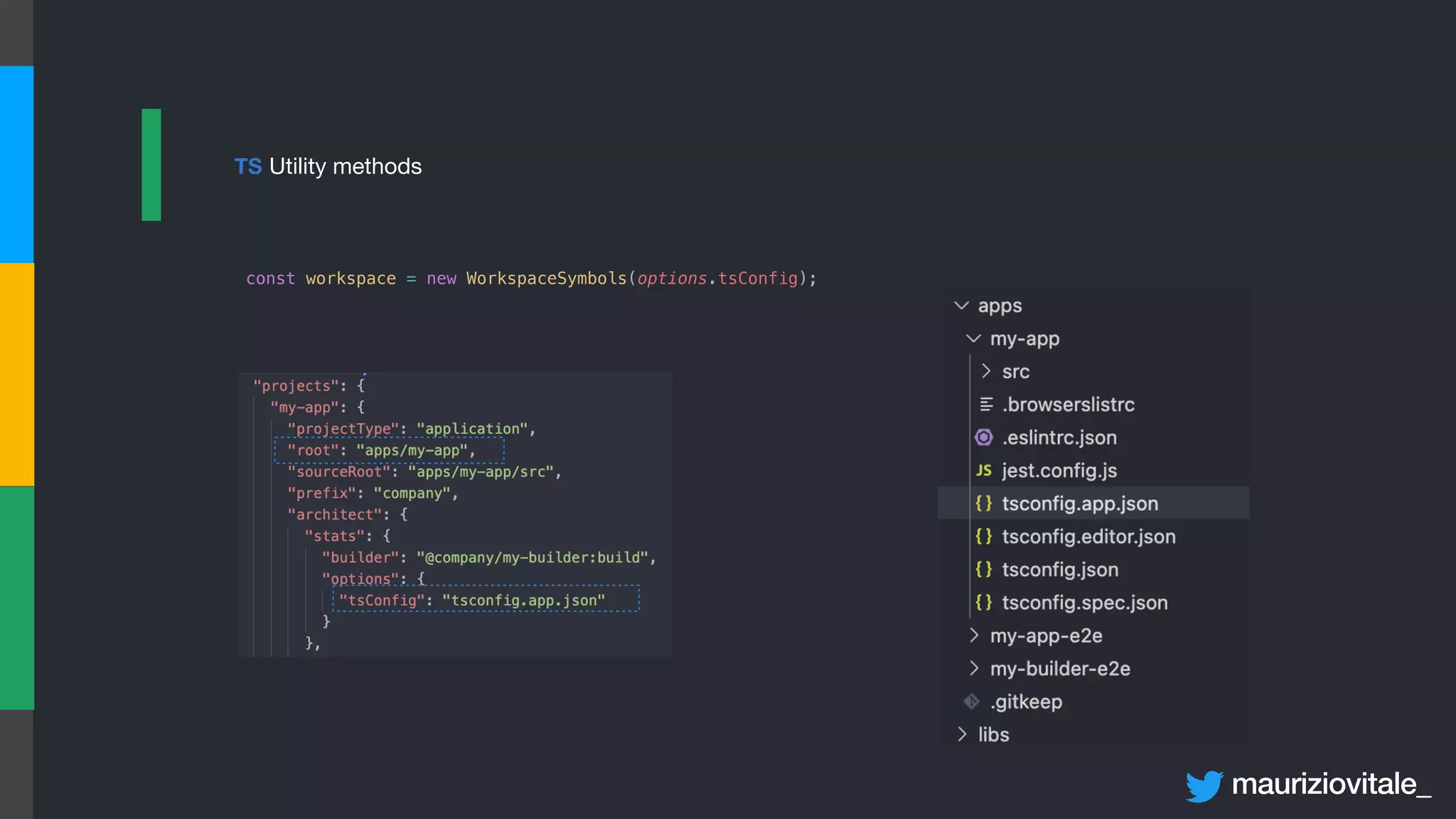The height and width of the screenshot is (819, 1456).
Task: Collapse the apps folder chevron
Action: pyautogui.click(x=961, y=306)
